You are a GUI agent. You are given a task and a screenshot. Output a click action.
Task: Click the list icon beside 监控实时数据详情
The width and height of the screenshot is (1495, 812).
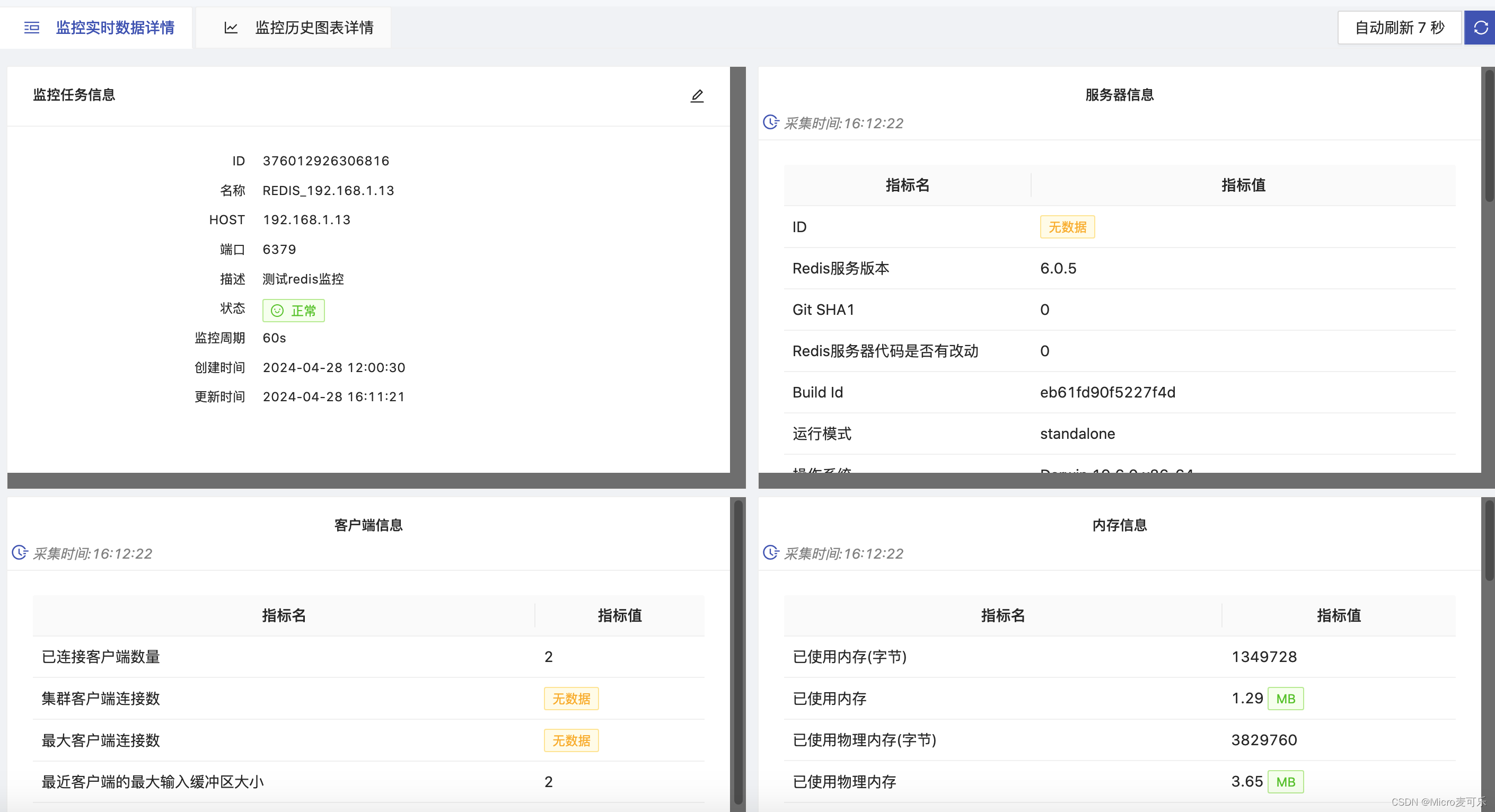tap(32, 27)
